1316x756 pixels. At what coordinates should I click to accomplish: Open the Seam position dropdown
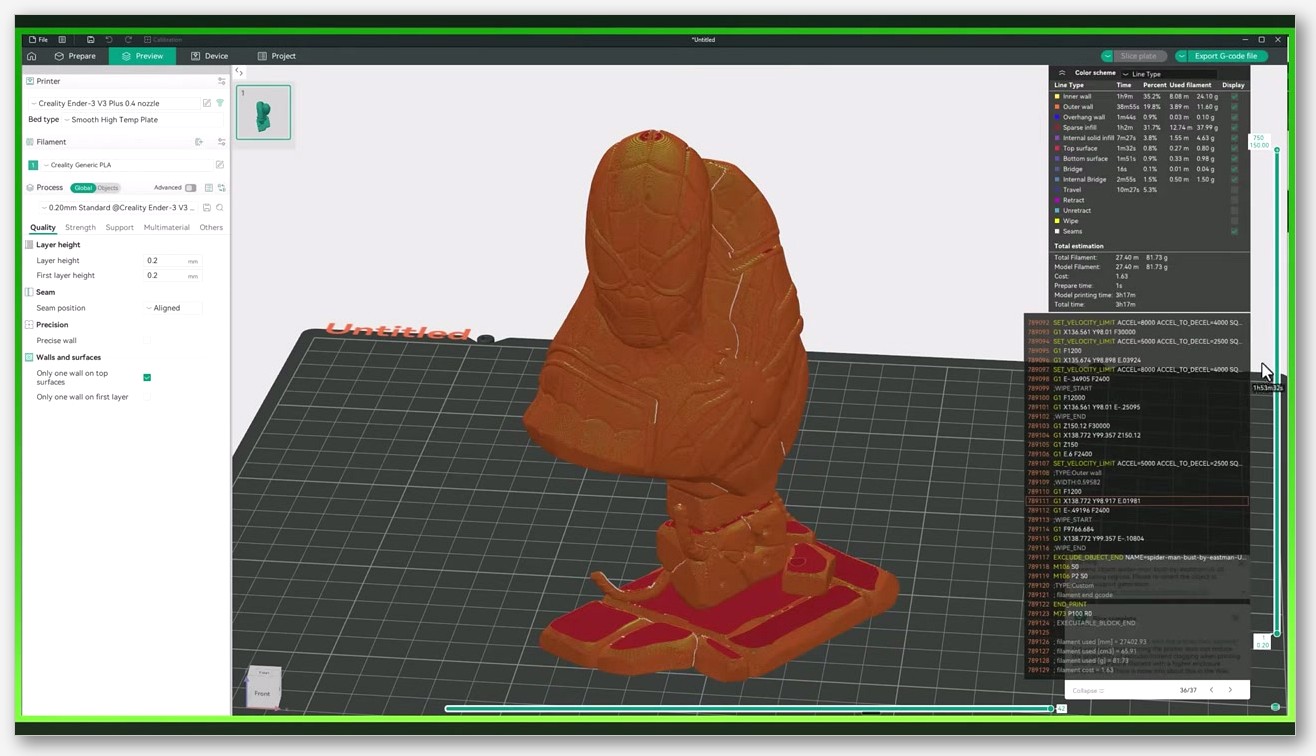pos(173,308)
